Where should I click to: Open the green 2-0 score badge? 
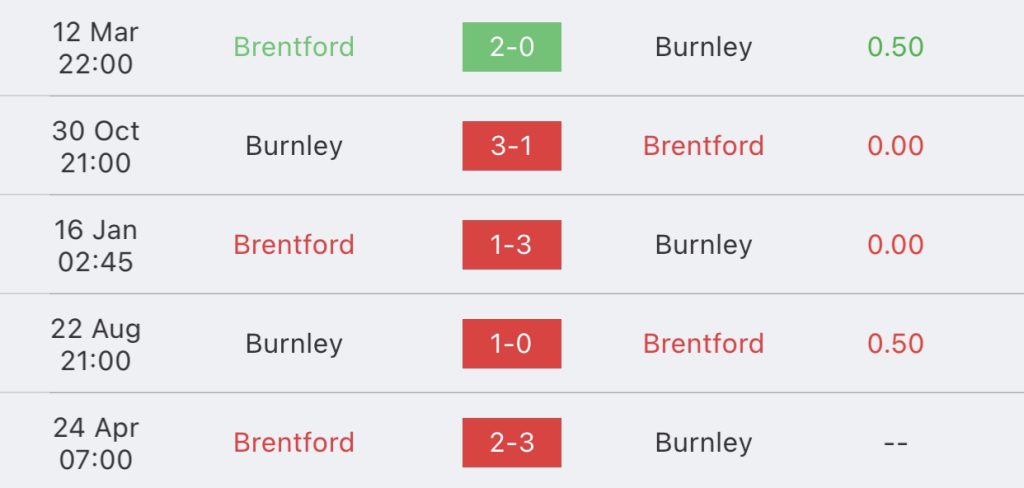(x=511, y=47)
